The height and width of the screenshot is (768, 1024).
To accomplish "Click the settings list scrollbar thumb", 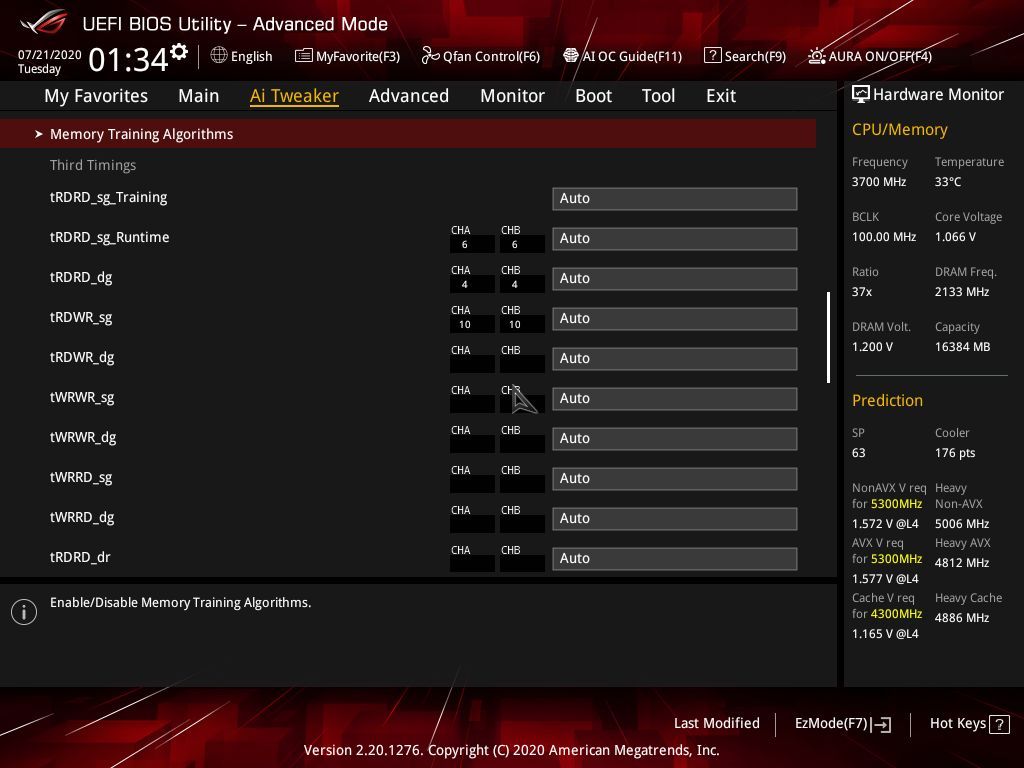I will [x=828, y=337].
